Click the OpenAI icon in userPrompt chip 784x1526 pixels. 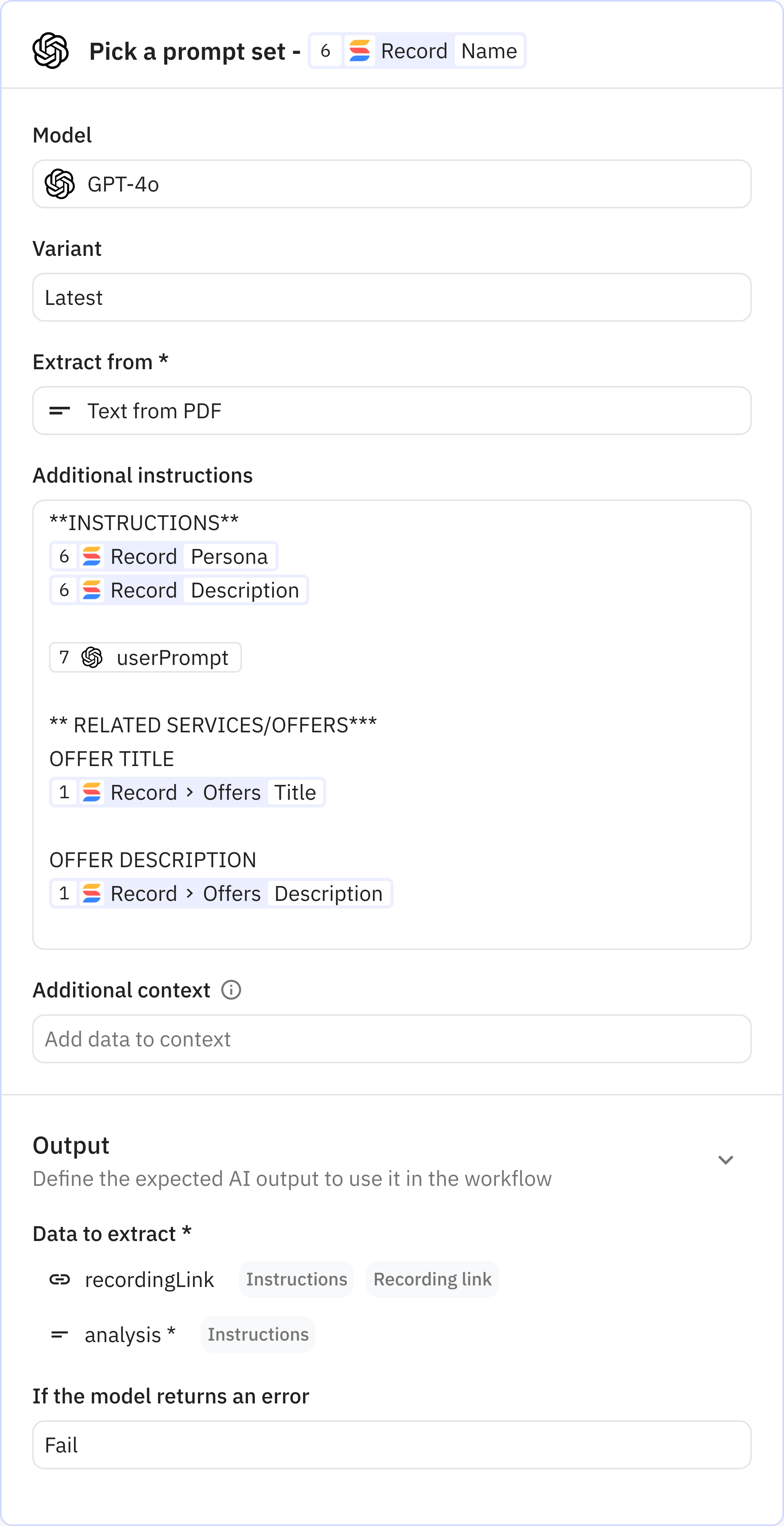click(x=92, y=658)
